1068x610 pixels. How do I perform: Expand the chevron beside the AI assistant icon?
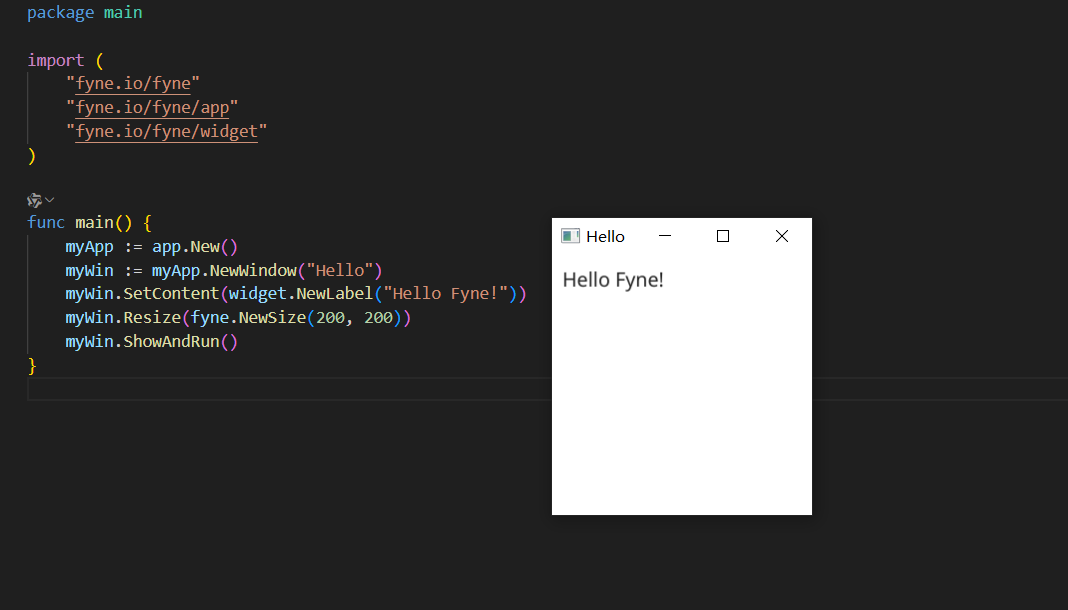[x=50, y=200]
